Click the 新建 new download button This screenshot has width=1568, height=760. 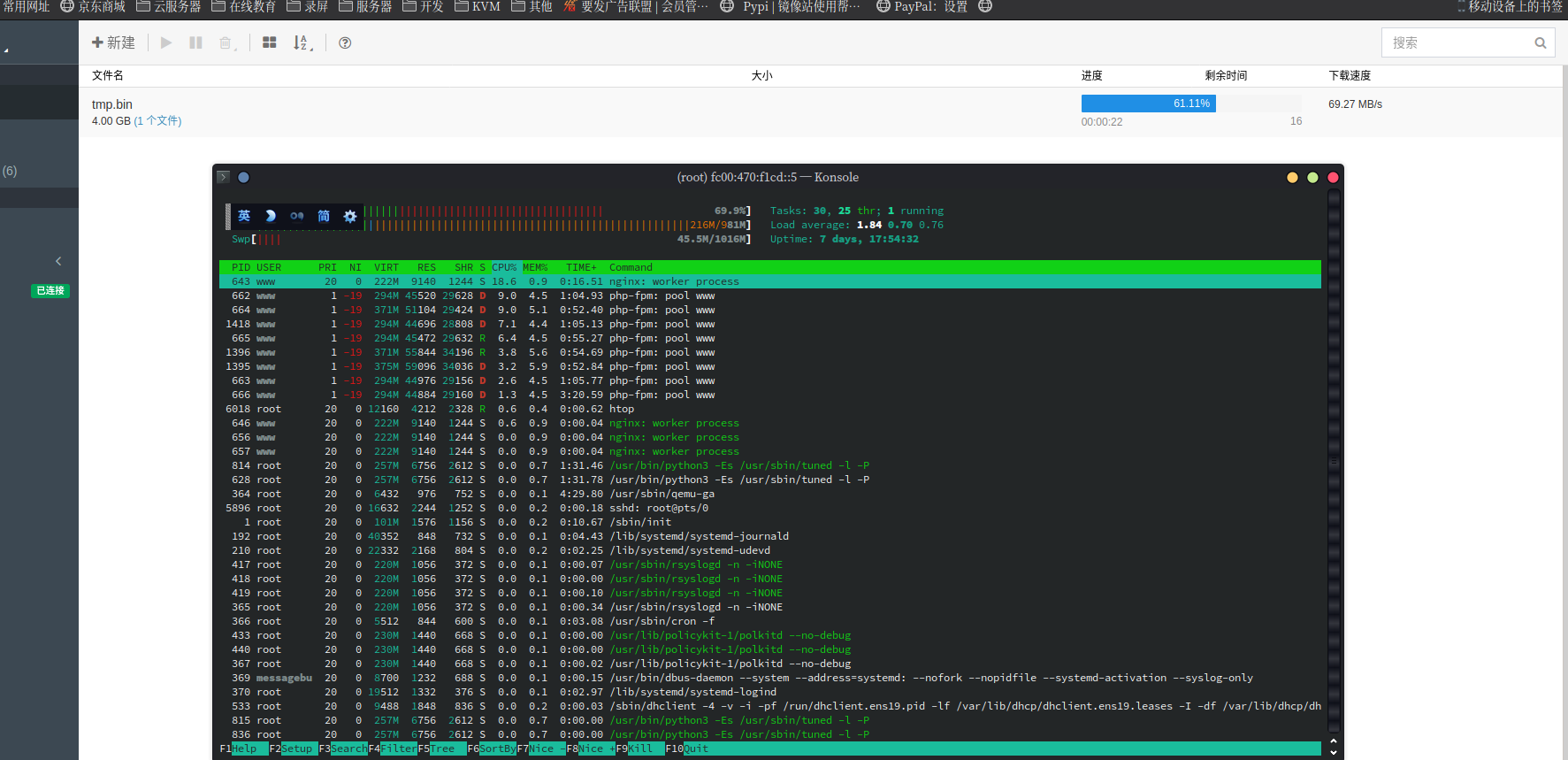pos(113,42)
